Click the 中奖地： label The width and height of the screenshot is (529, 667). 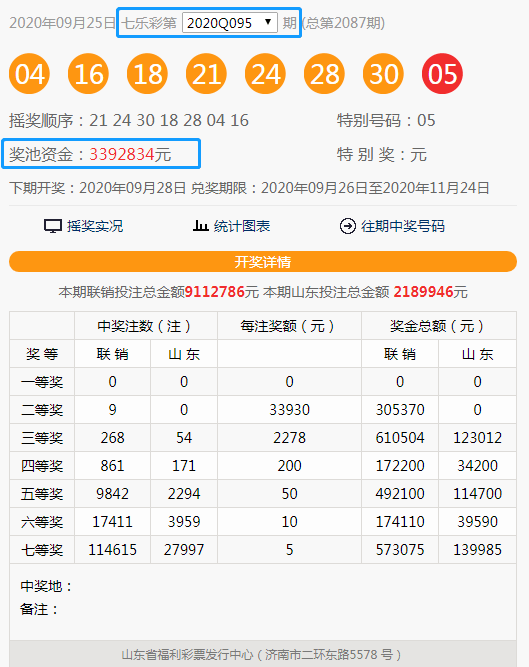tap(46, 586)
